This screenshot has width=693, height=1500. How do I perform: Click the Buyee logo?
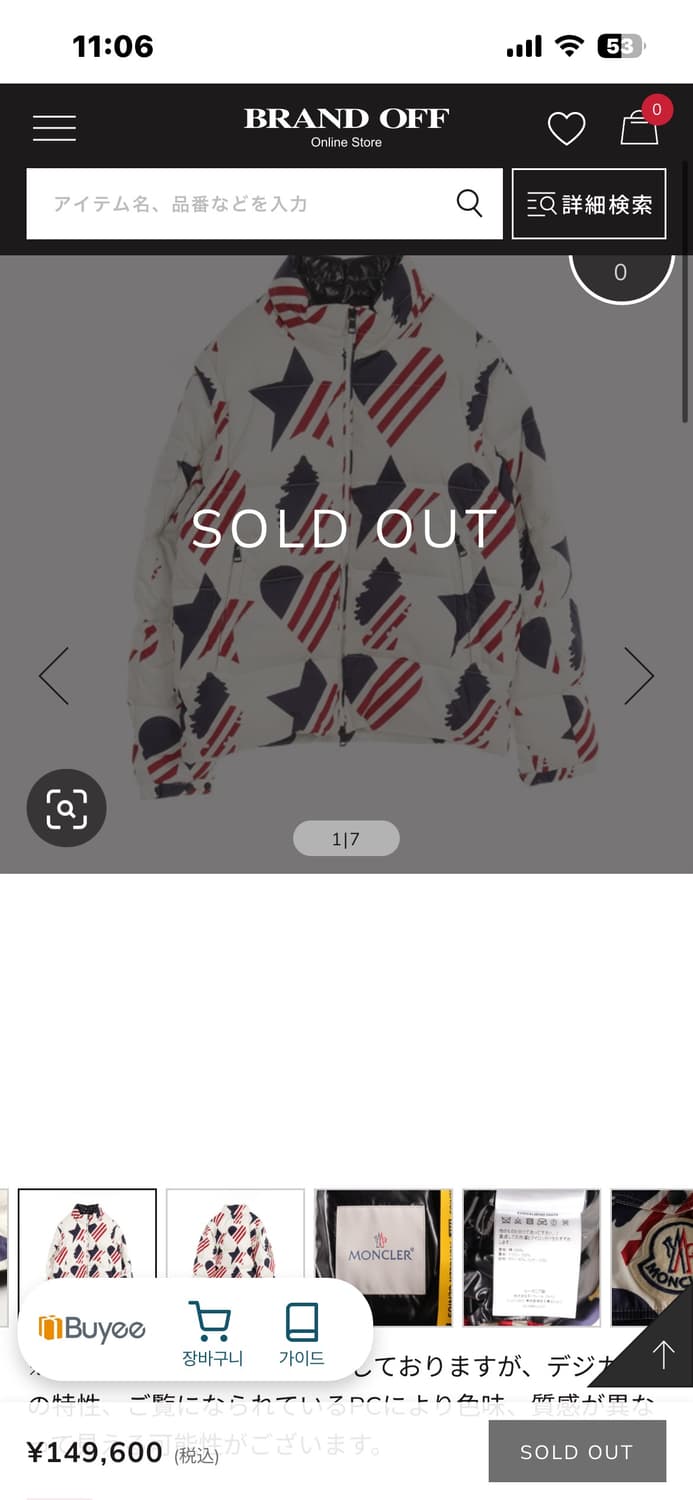click(92, 1328)
